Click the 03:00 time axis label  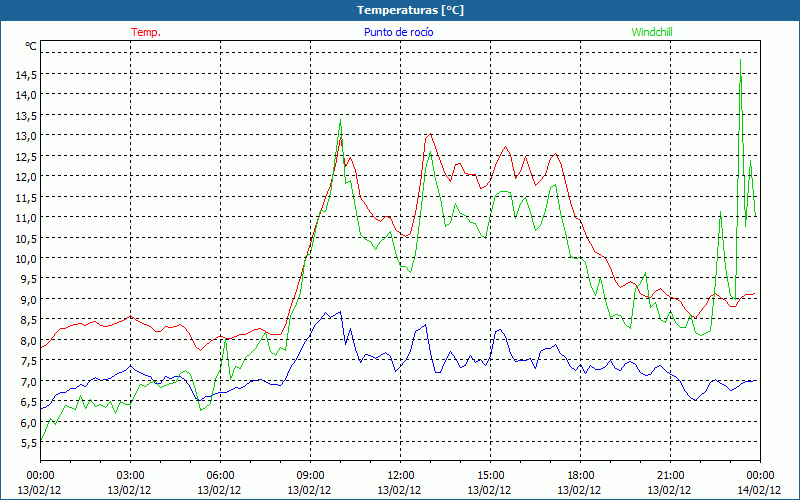coord(130,476)
